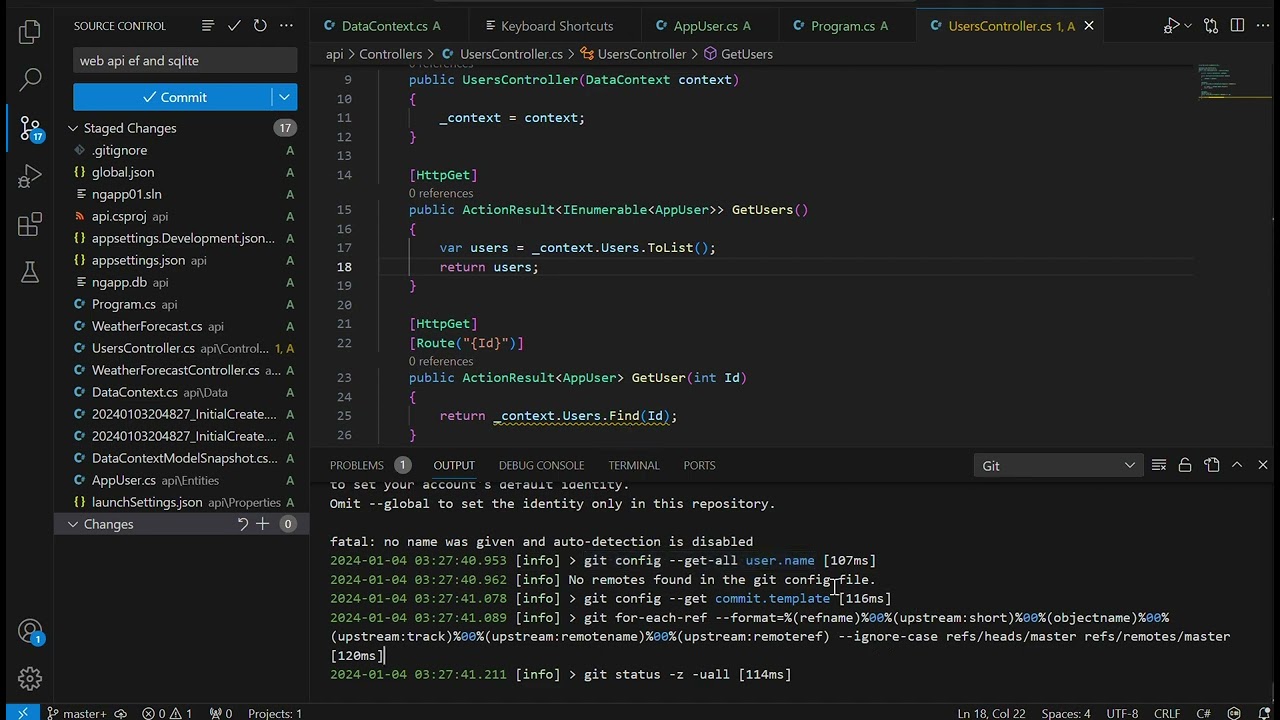Open the Terminal panel tab
This screenshot has height=720, width=1280.
tap(634, 465)
